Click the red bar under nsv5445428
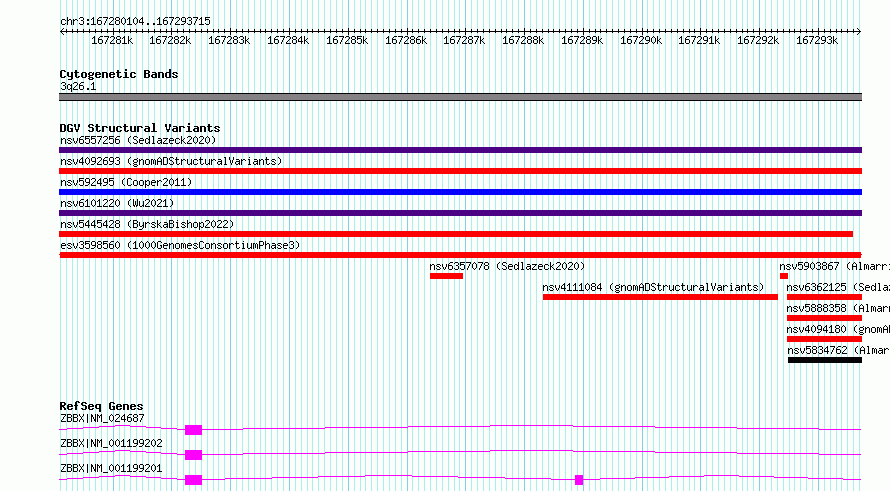 (x=456, y=234)
